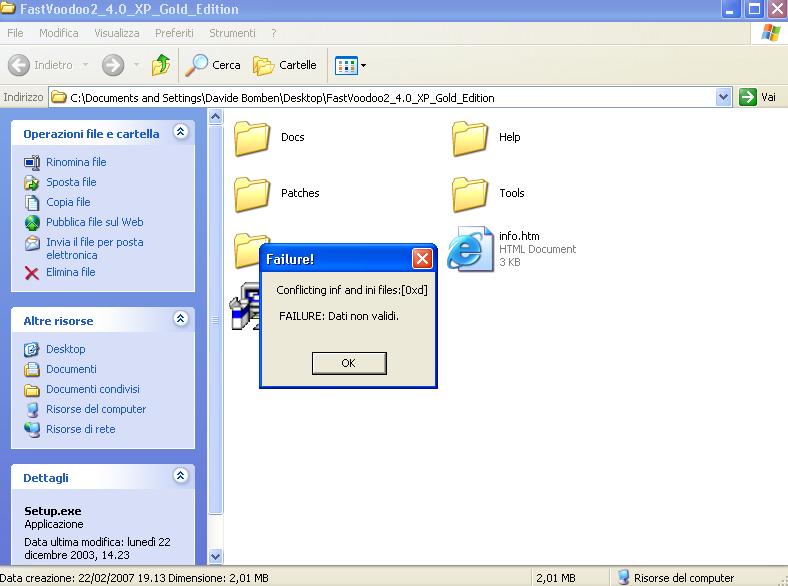Select the info.htm Internet Explorer icon
The width and height of the screenshot is (788, 586).
470,249
